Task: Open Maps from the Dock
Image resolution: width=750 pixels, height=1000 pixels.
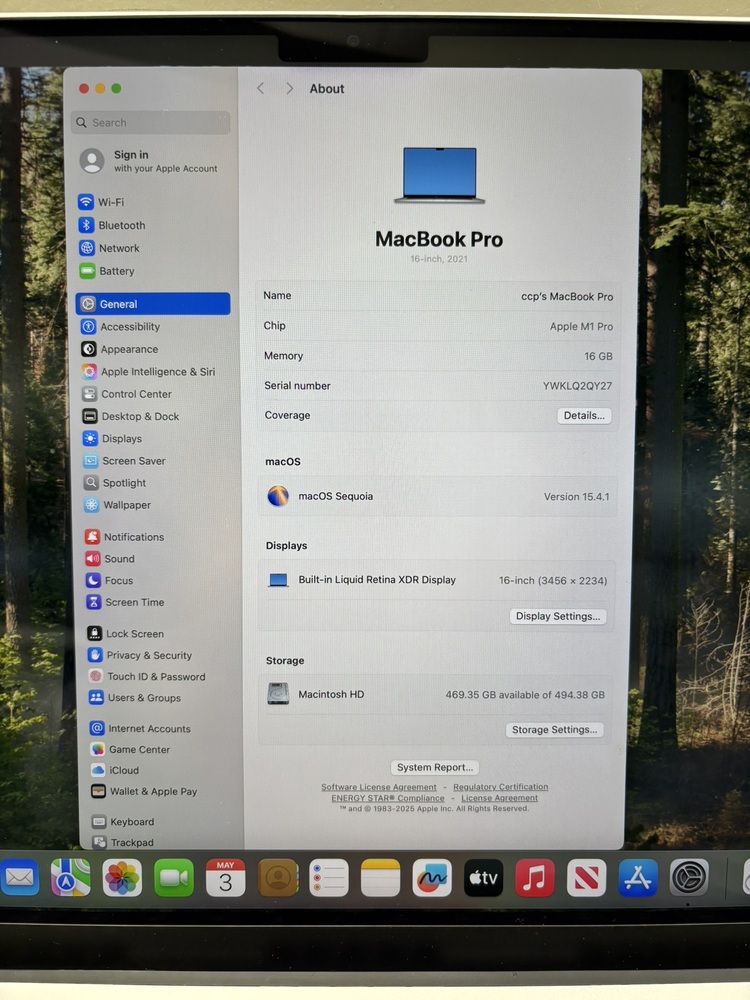Action: coord(70,878)
